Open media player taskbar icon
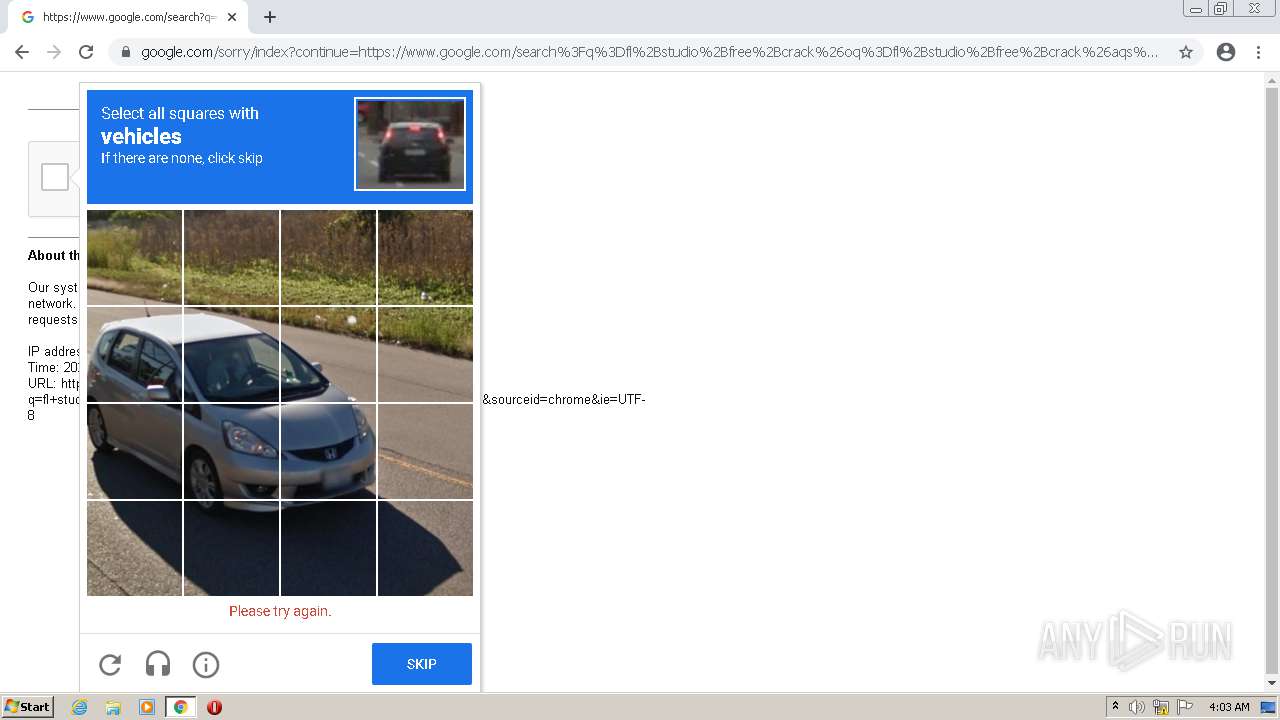 (147, 707)
